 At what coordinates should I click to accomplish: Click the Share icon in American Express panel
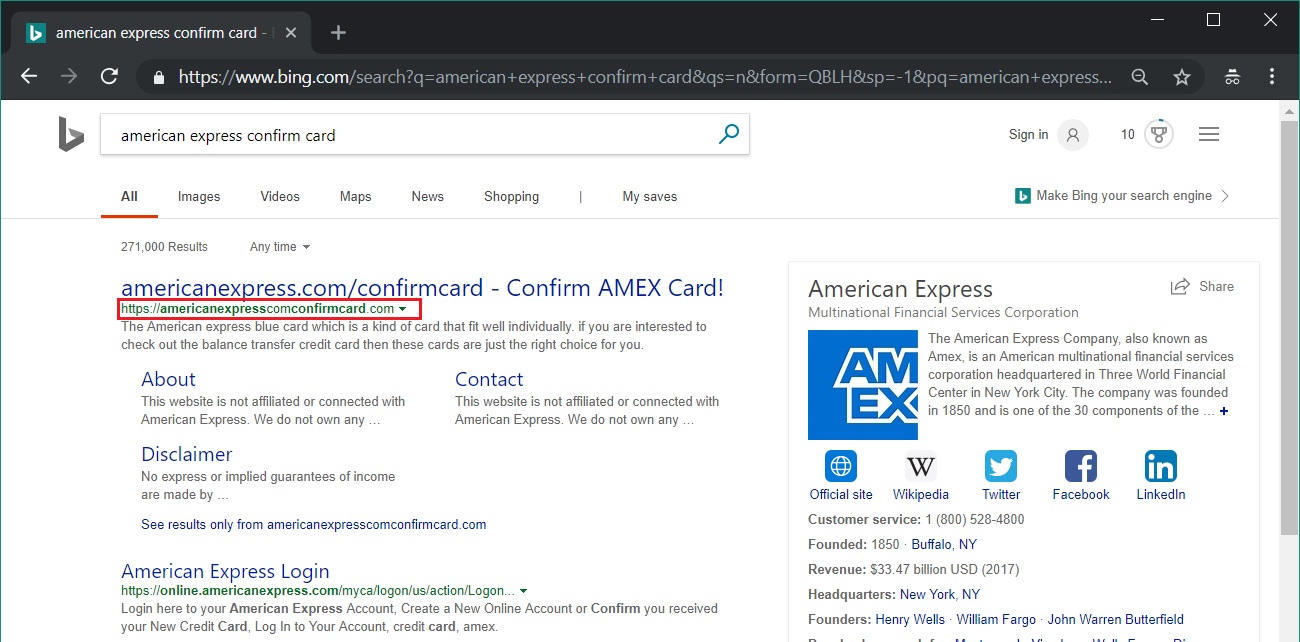1180,287
